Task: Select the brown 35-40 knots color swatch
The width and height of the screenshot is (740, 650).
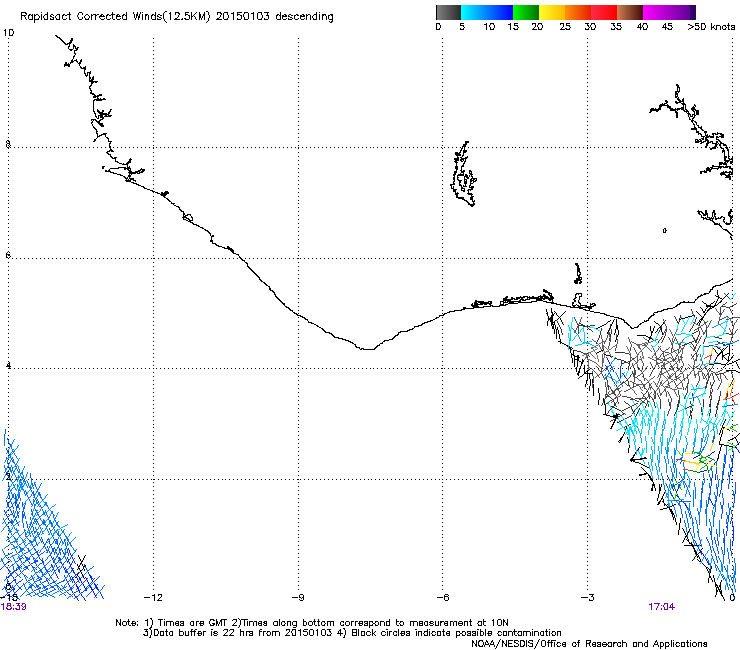Action: click(630, 12)
